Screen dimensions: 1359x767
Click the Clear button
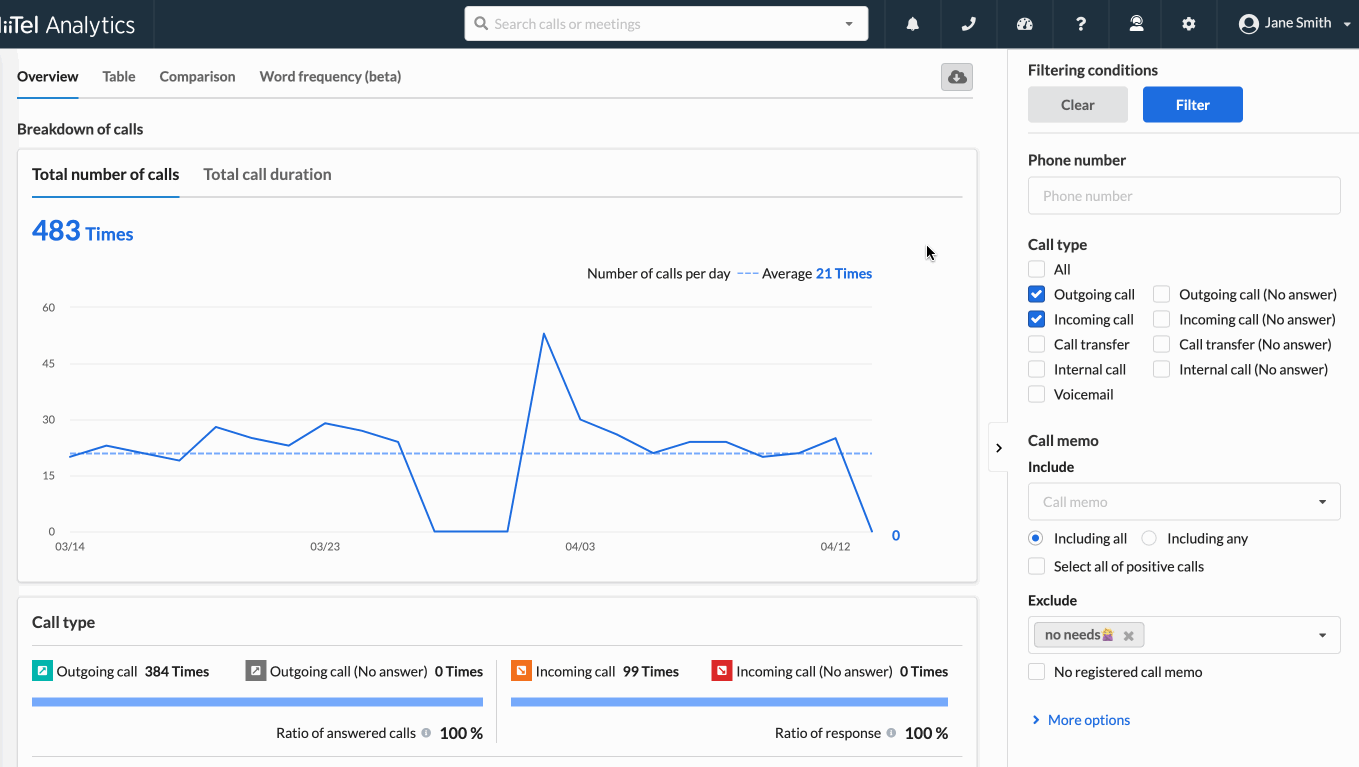[1078, 105]
